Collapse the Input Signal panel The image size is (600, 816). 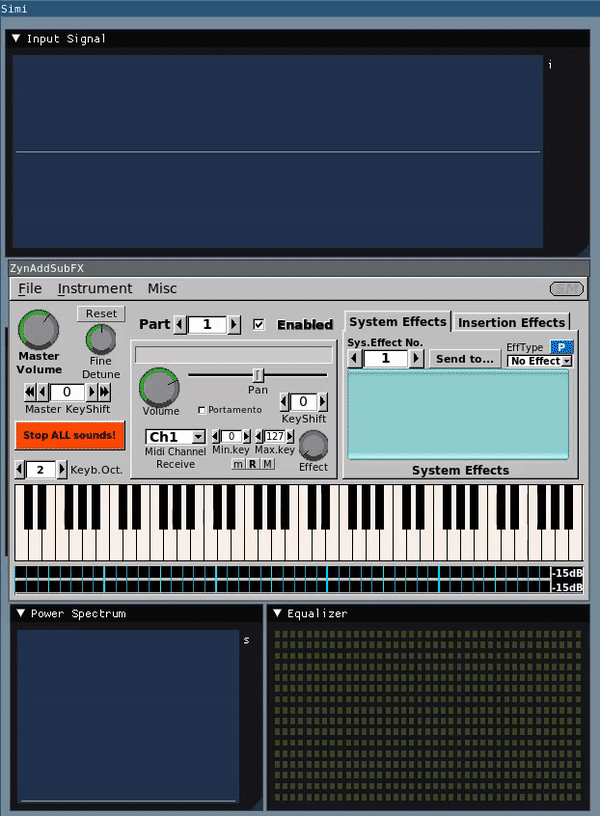pyautogui.click(x=16, y=39)
